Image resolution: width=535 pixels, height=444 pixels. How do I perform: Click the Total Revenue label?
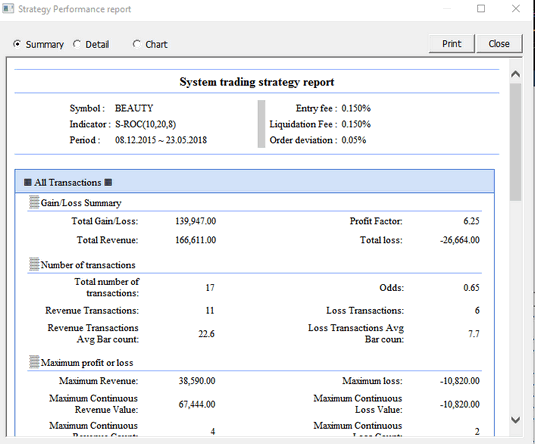[x=107, y=240]
